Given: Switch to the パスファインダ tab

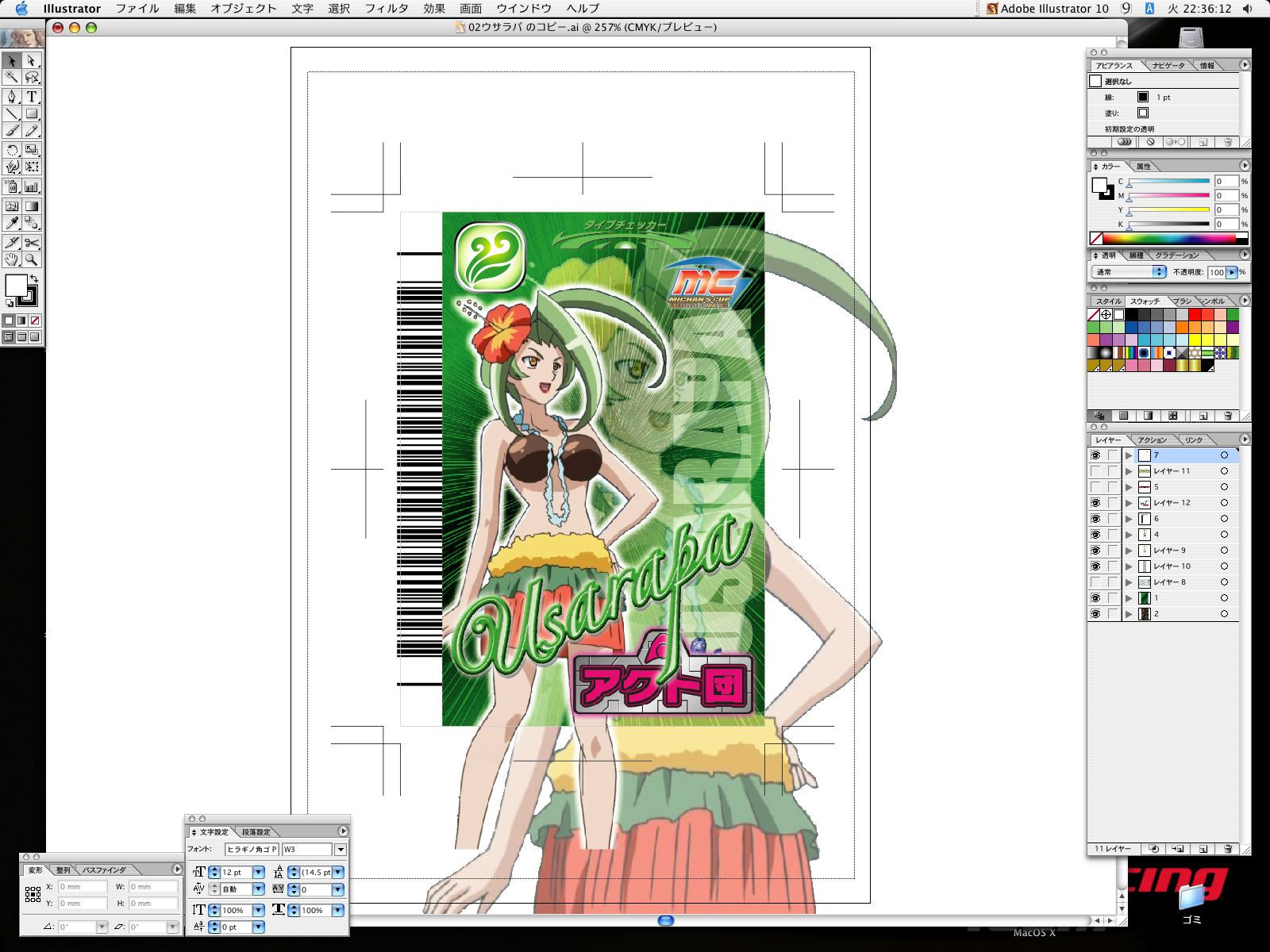Looking at the screenshot, I should 104,870.
